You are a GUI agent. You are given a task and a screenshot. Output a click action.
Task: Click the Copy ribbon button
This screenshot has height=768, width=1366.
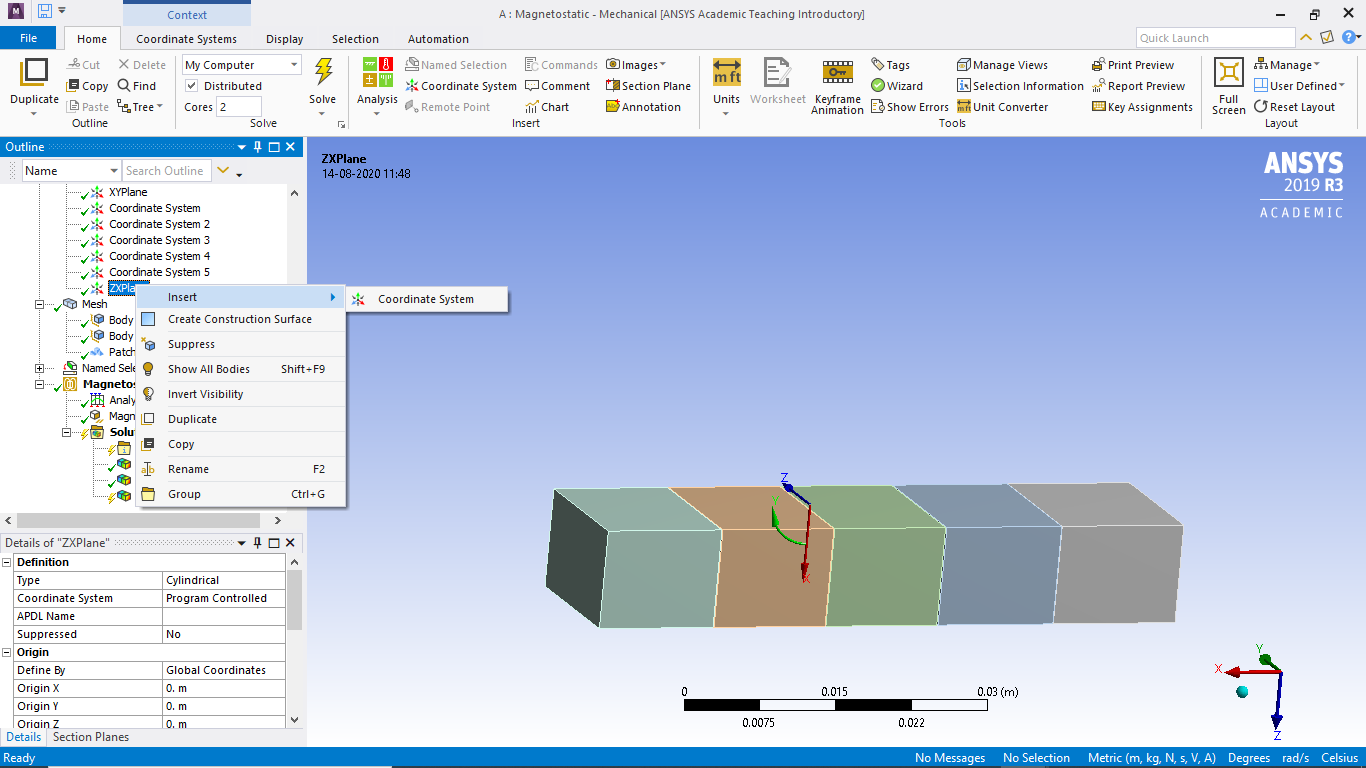coord(88,86)
